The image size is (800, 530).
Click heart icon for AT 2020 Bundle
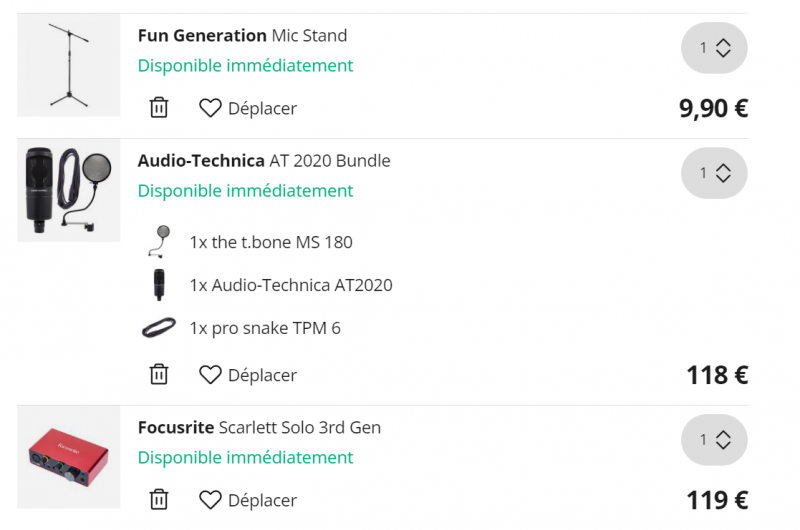point(210,375)
